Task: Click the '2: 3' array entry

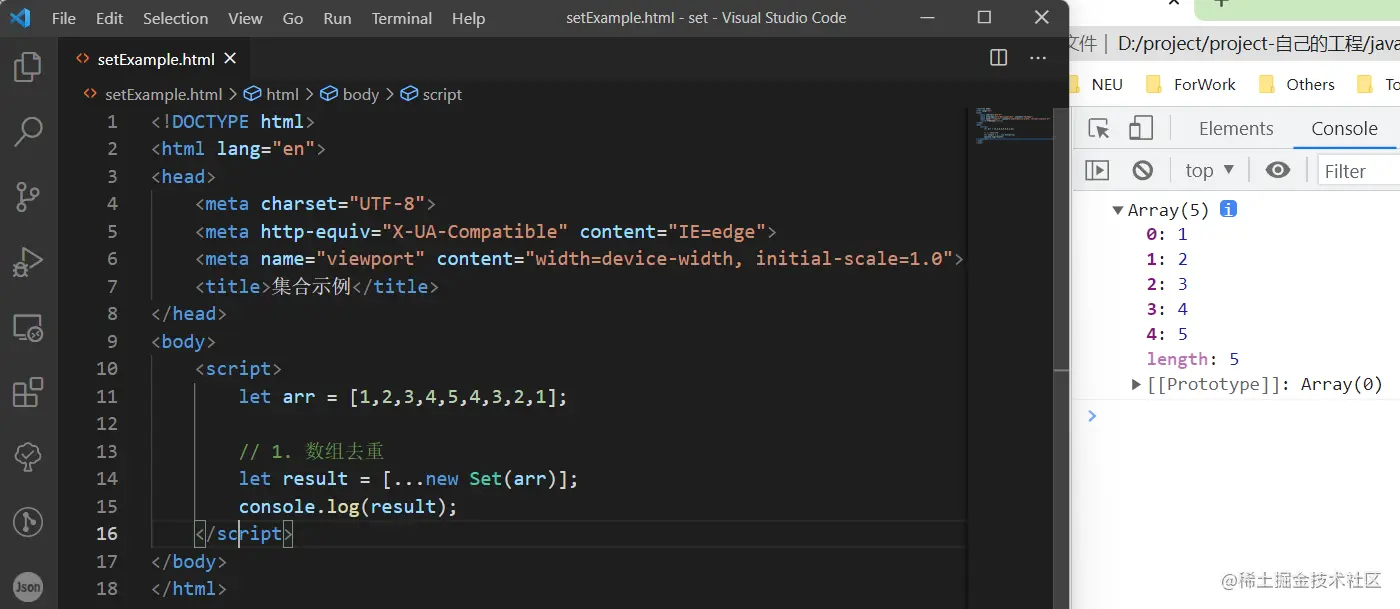Action: (x=1167, y=284)
